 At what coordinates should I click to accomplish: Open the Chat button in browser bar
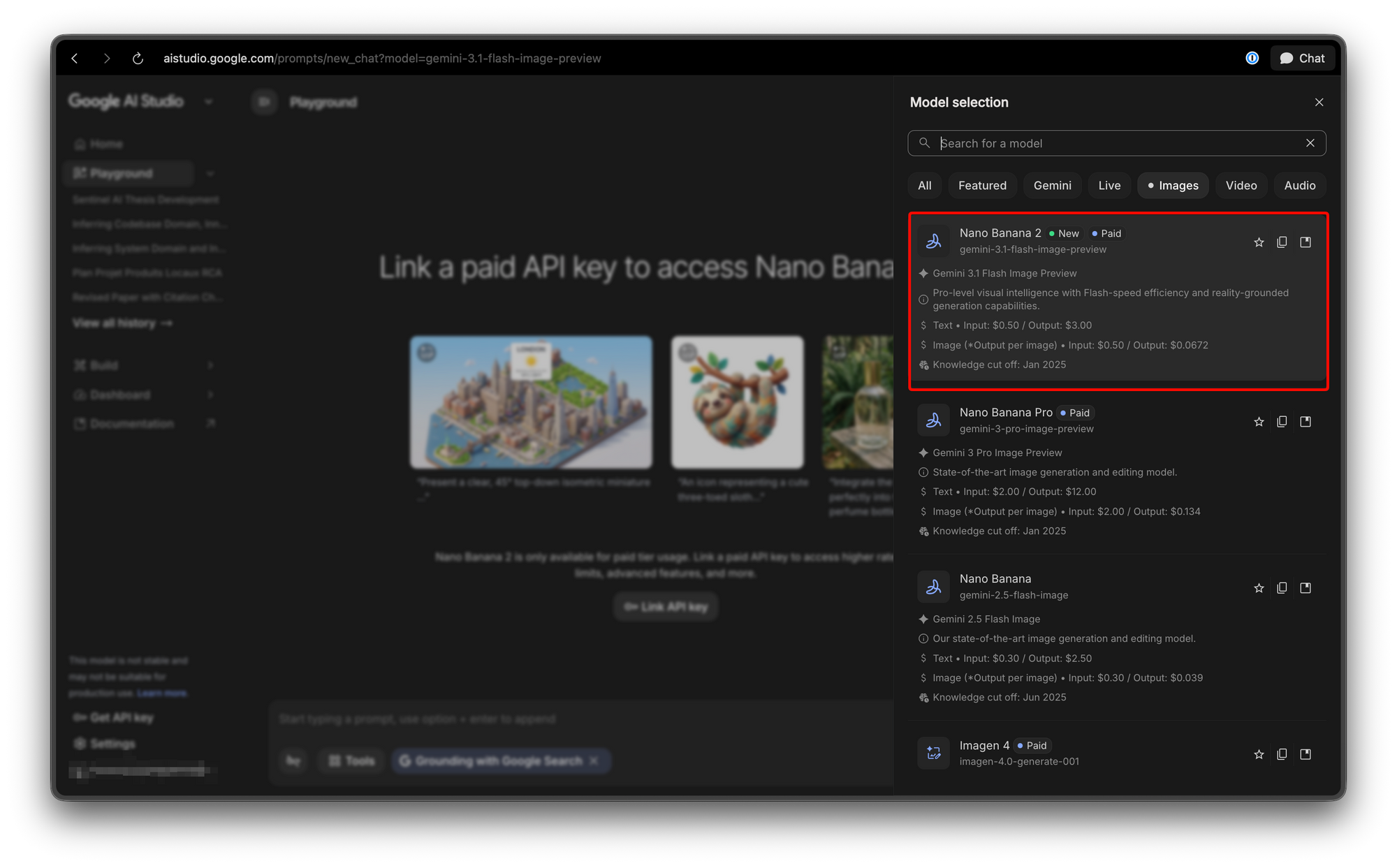(x=1302, y=59)
